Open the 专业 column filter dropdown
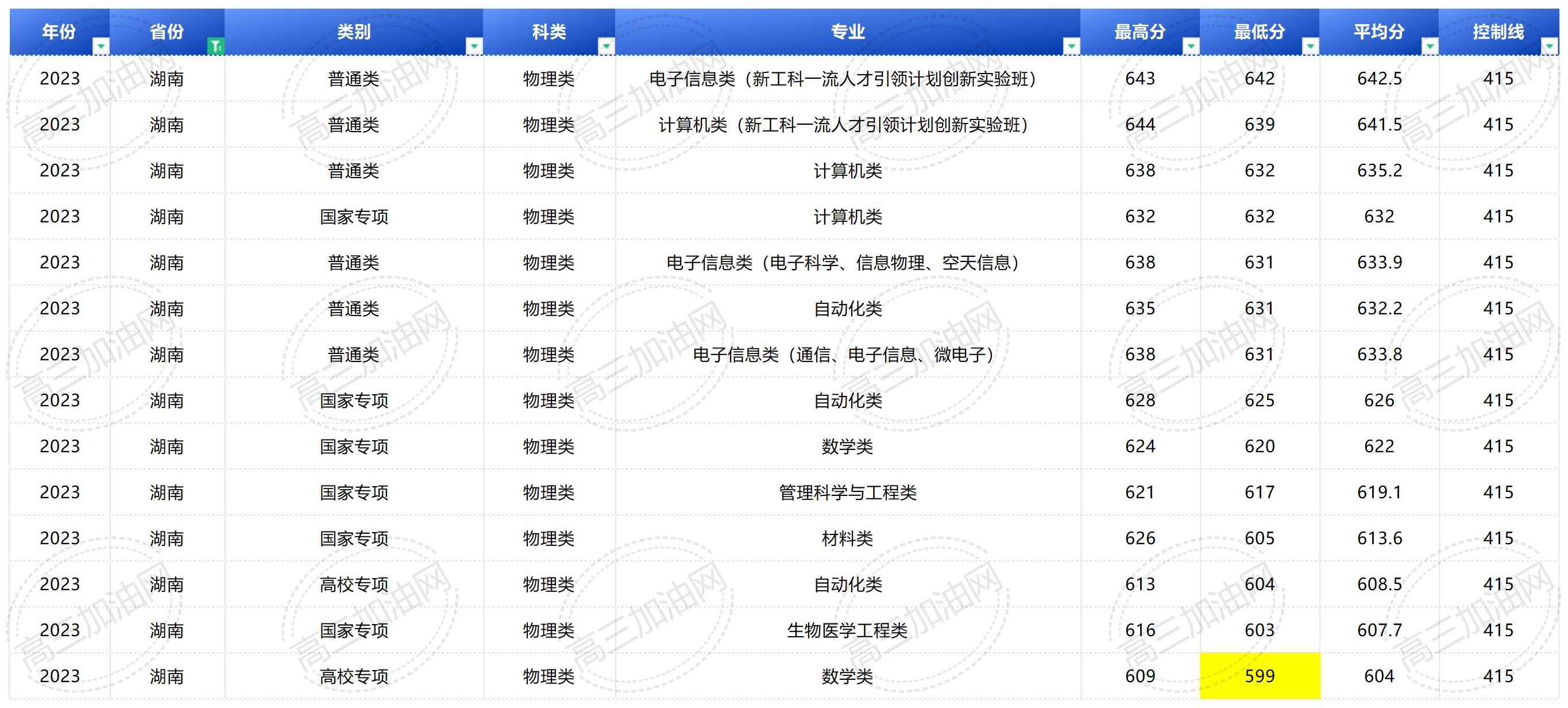1568x708 pixels. tap(1071, 47)
